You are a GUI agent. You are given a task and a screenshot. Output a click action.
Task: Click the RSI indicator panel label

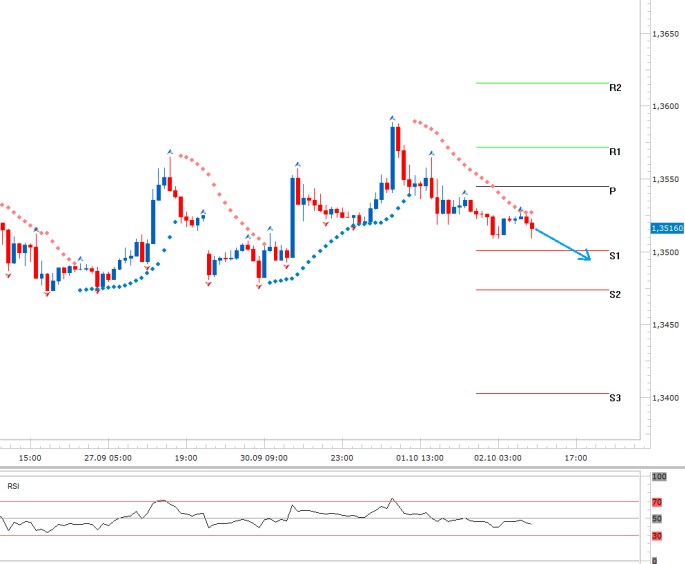[13, 486]
